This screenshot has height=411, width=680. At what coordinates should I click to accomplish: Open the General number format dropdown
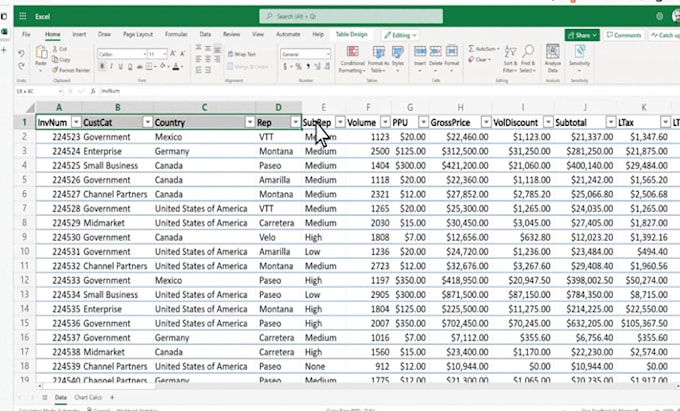coord(305,54)
